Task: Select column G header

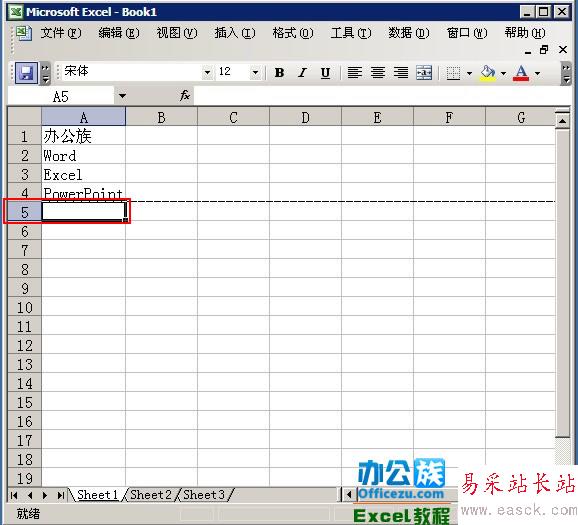Action: (x=521, y=117)
